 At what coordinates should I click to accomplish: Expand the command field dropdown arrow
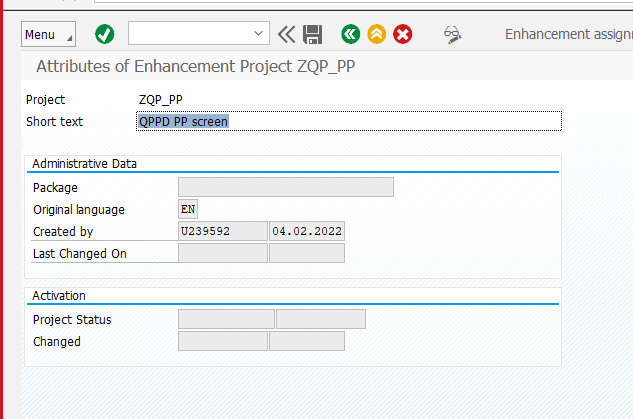coord(260,34)
